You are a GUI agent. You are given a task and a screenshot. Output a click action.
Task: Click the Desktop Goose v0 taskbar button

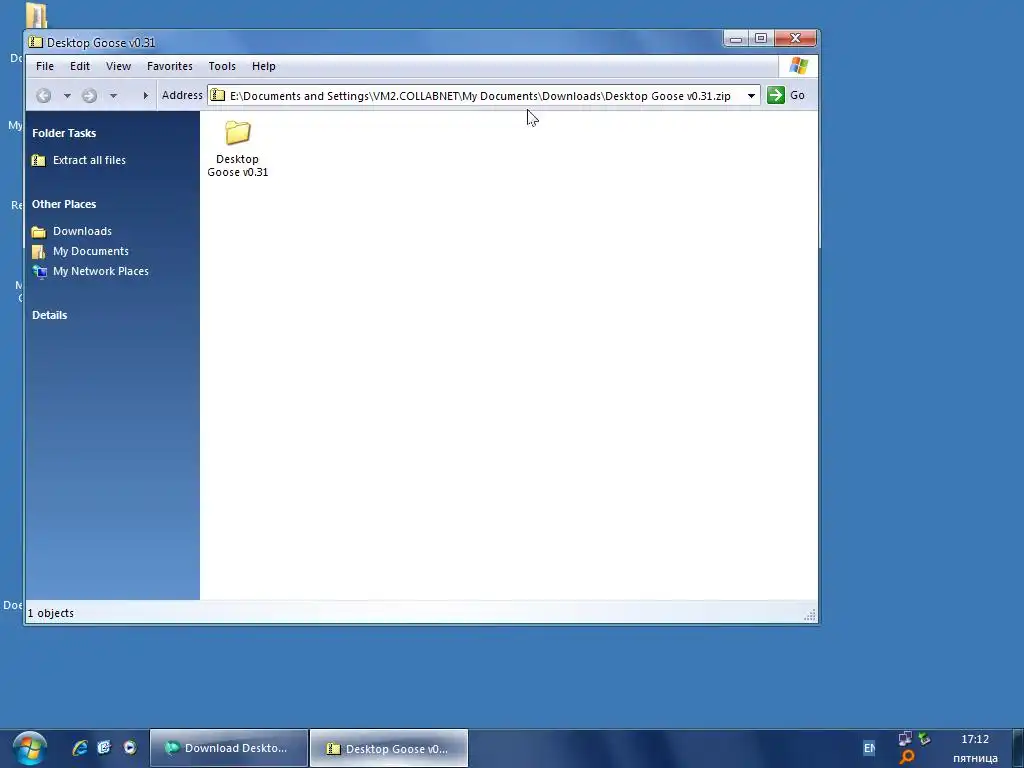point(389,748)
